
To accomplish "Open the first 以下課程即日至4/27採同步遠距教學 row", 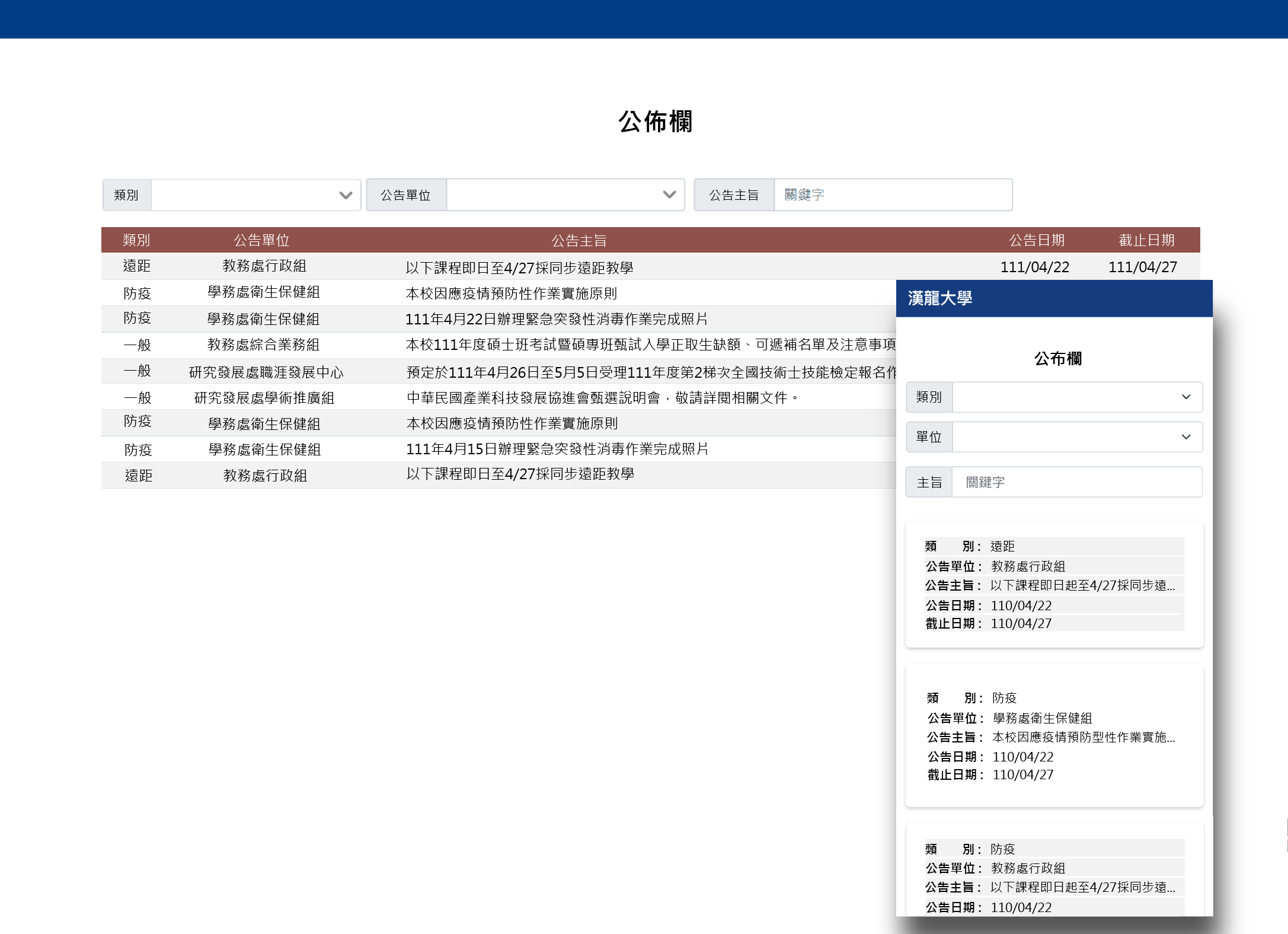I will pos(519,268).
